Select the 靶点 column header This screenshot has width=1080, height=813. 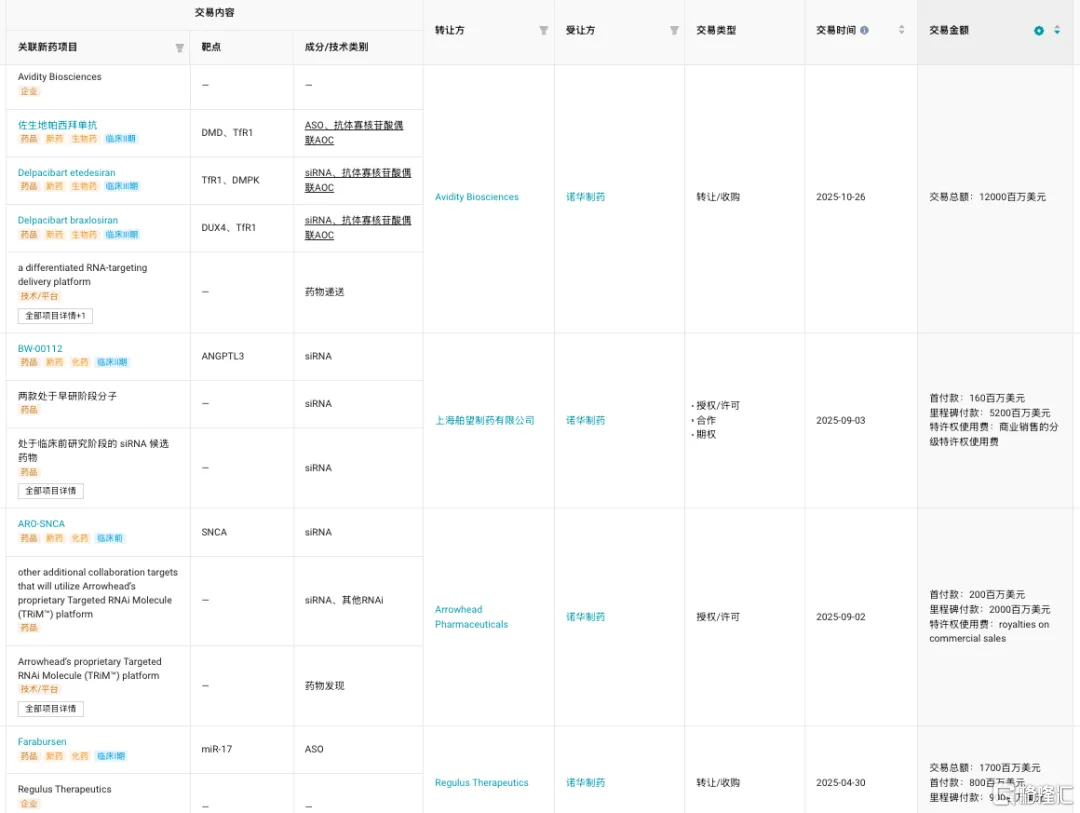[211, 47]
